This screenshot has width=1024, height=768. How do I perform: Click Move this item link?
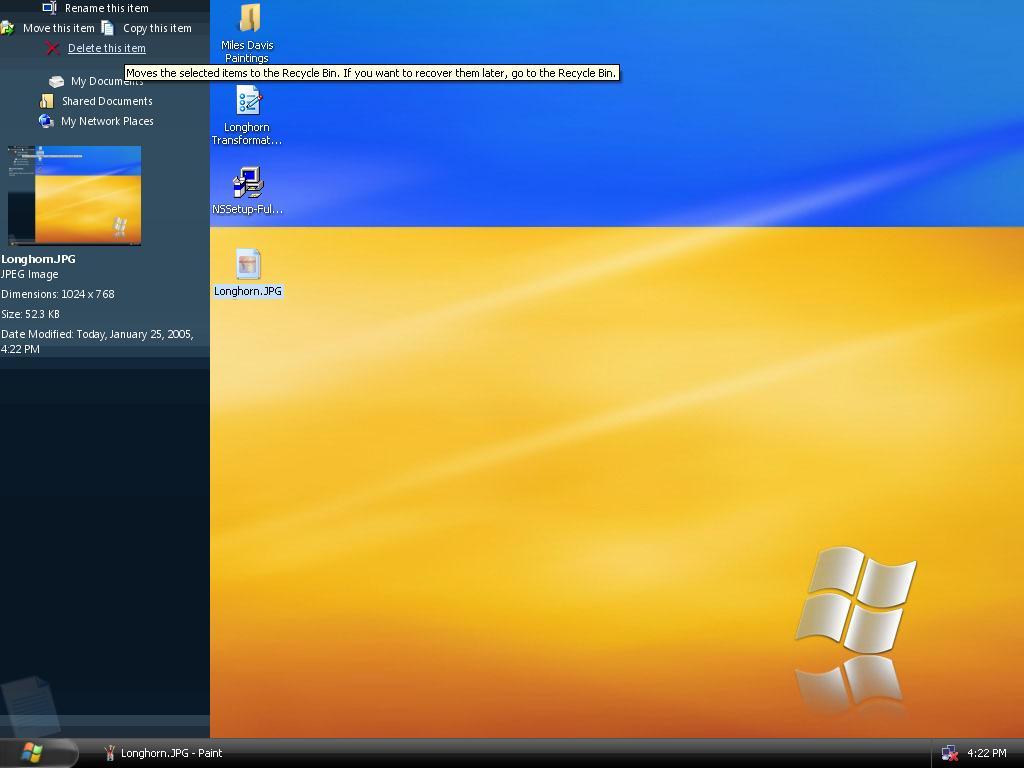59,28
